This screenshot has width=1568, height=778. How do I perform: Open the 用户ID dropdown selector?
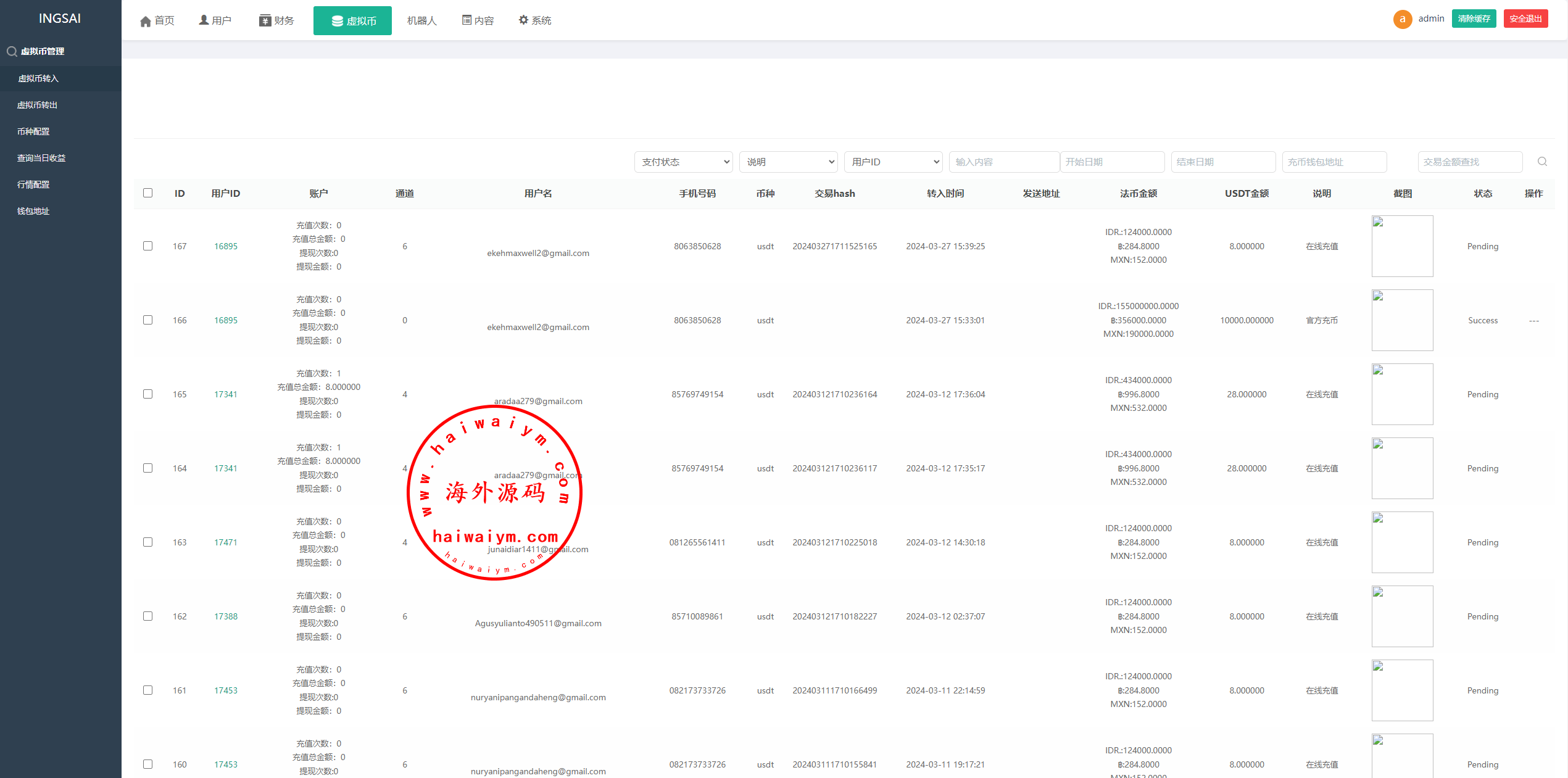[x=893, y=162]
